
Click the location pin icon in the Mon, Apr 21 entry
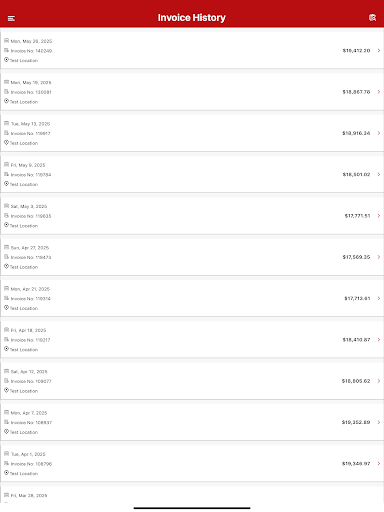[x=6, y=308]
